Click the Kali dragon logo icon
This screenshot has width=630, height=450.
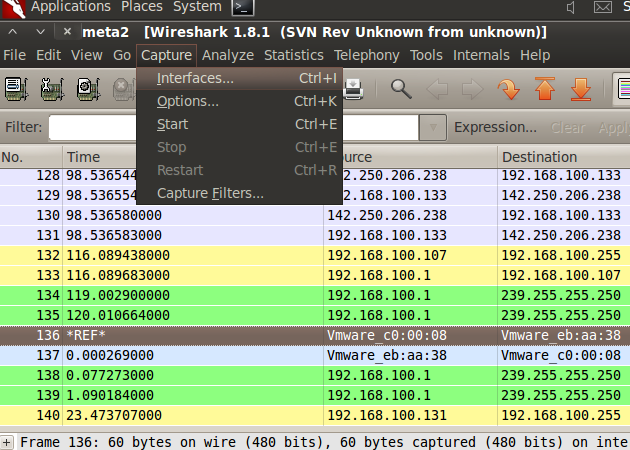tap(14, 9)
